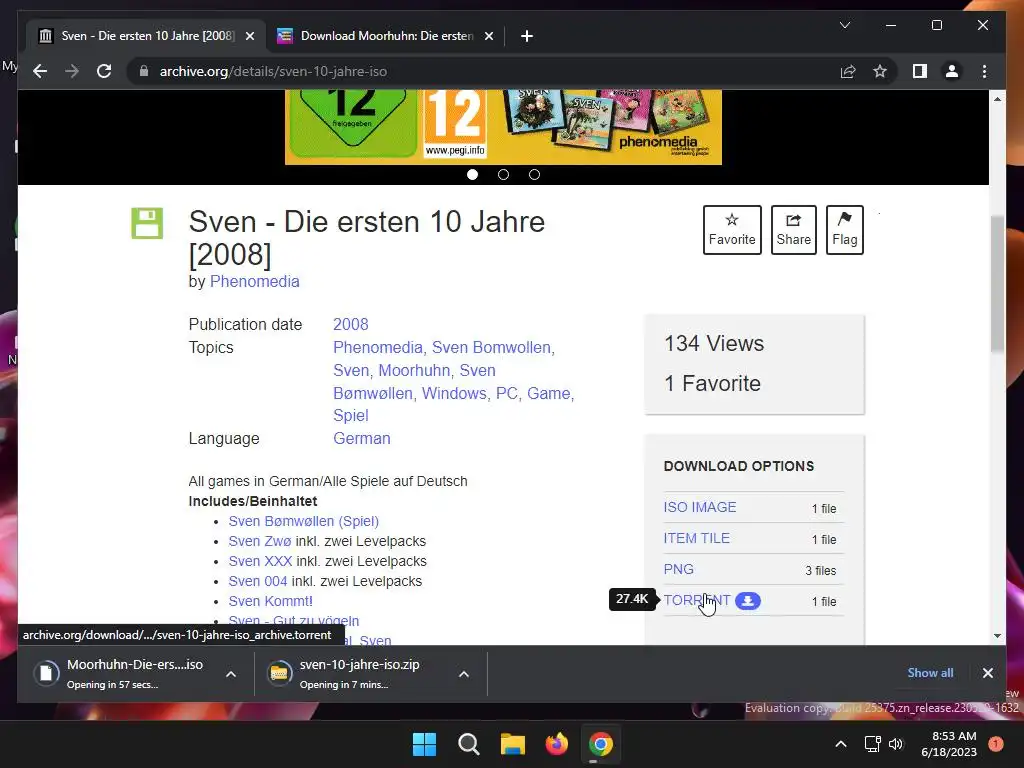Open the clock and date panel

tap(949, 744)
